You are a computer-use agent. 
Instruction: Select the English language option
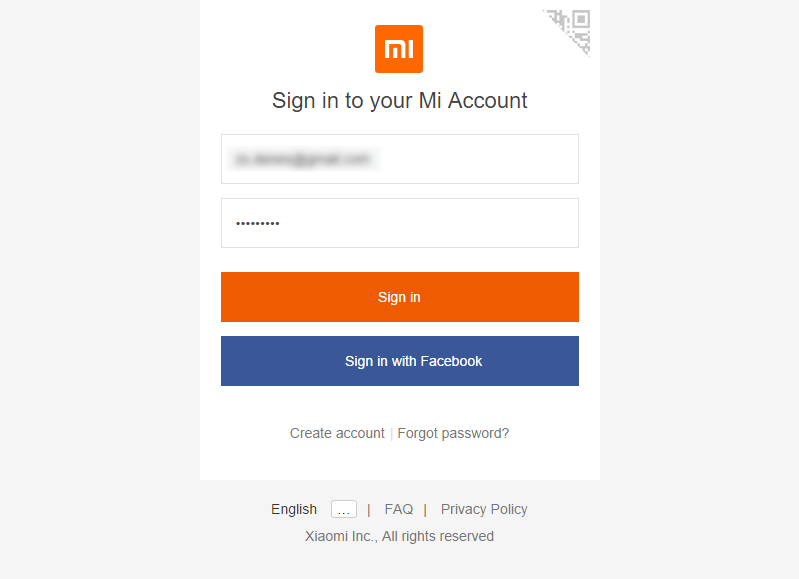294,509
